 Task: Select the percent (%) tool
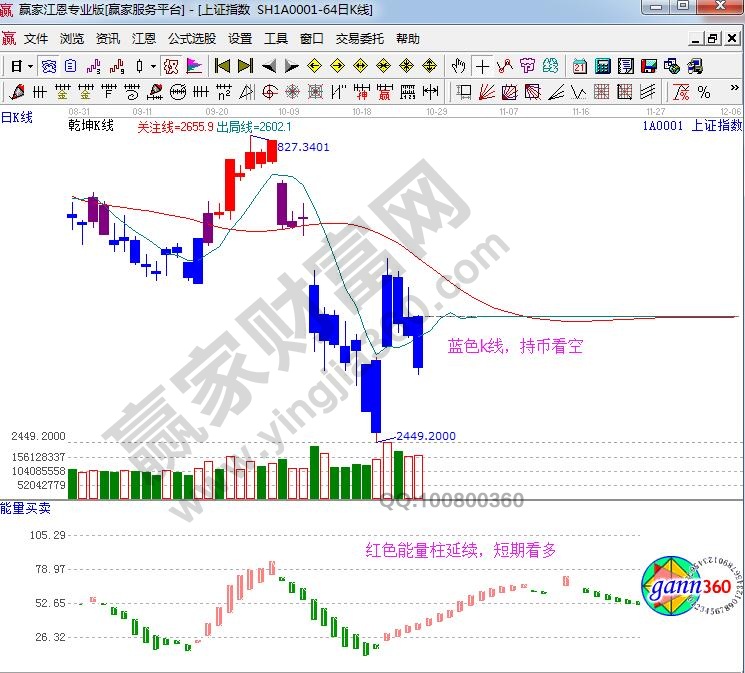tap(704, 92)
